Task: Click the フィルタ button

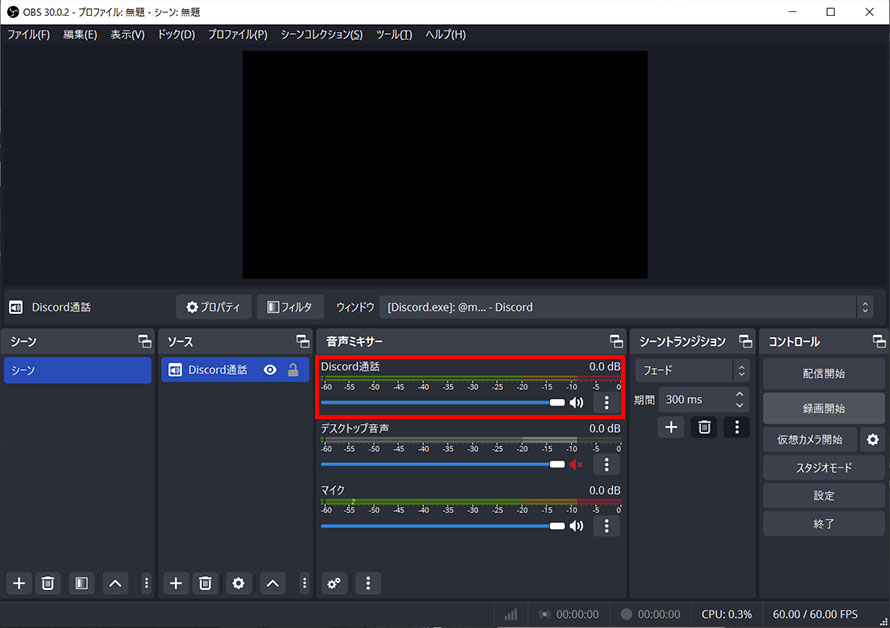Action: 290,307
